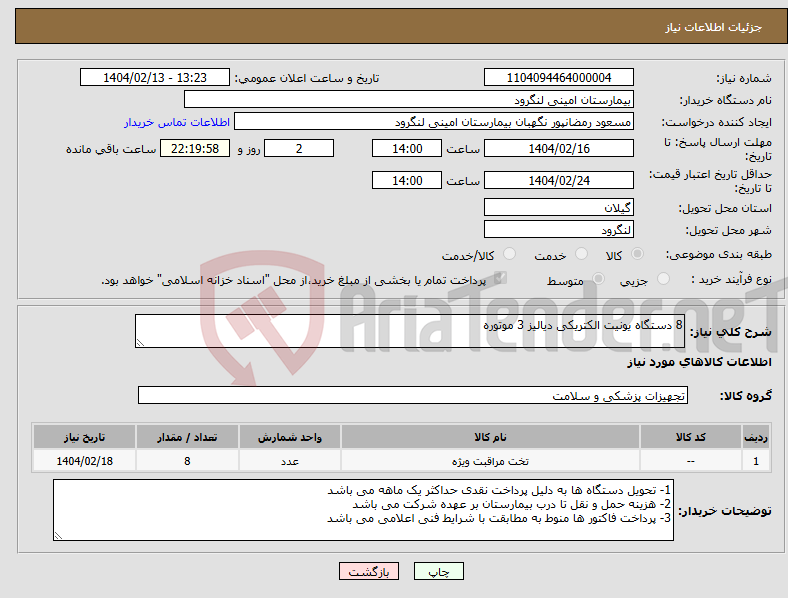The width and height of the screenshot is (788, 598).
Task: Click the واحد شمارش column header
Action: coord(290,437)
